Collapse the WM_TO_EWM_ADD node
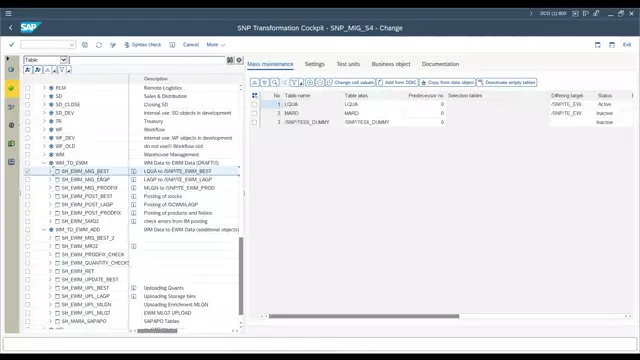The width and height of the screenshot is (640, 360). click(44, 230)
